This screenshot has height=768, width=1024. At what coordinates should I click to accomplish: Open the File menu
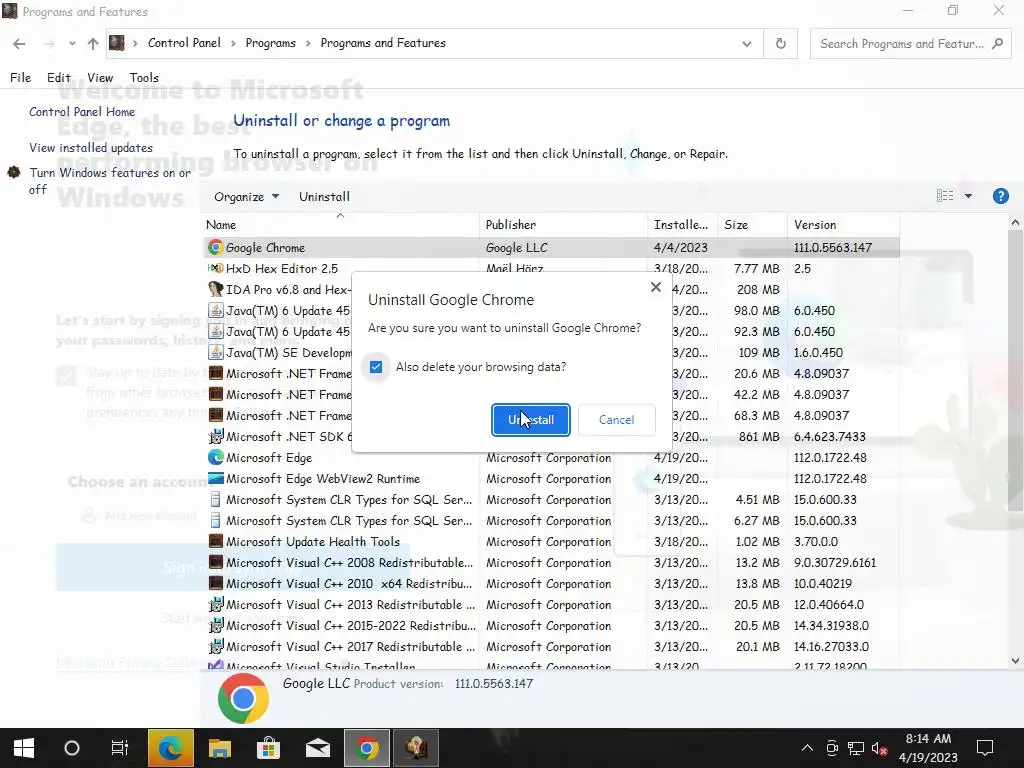click(20, 78)
